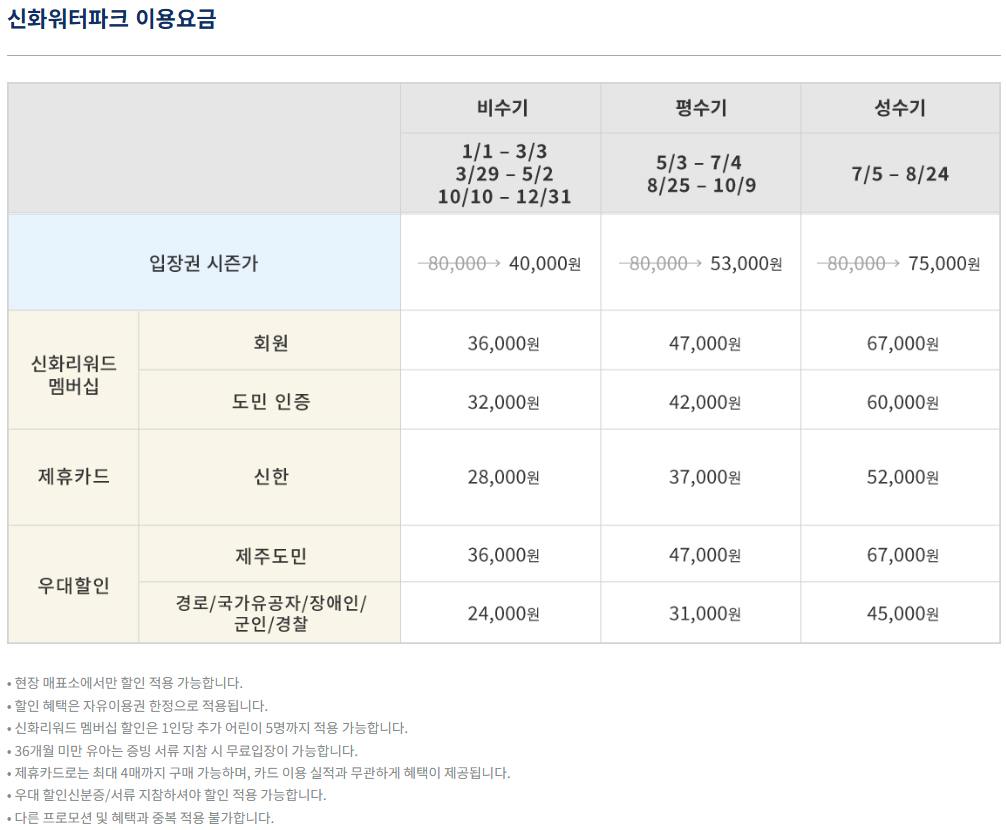This screenshot has width=1006, height=830.
Task: Click the note about 제휴카드 최대 4매
Action: 259,773
